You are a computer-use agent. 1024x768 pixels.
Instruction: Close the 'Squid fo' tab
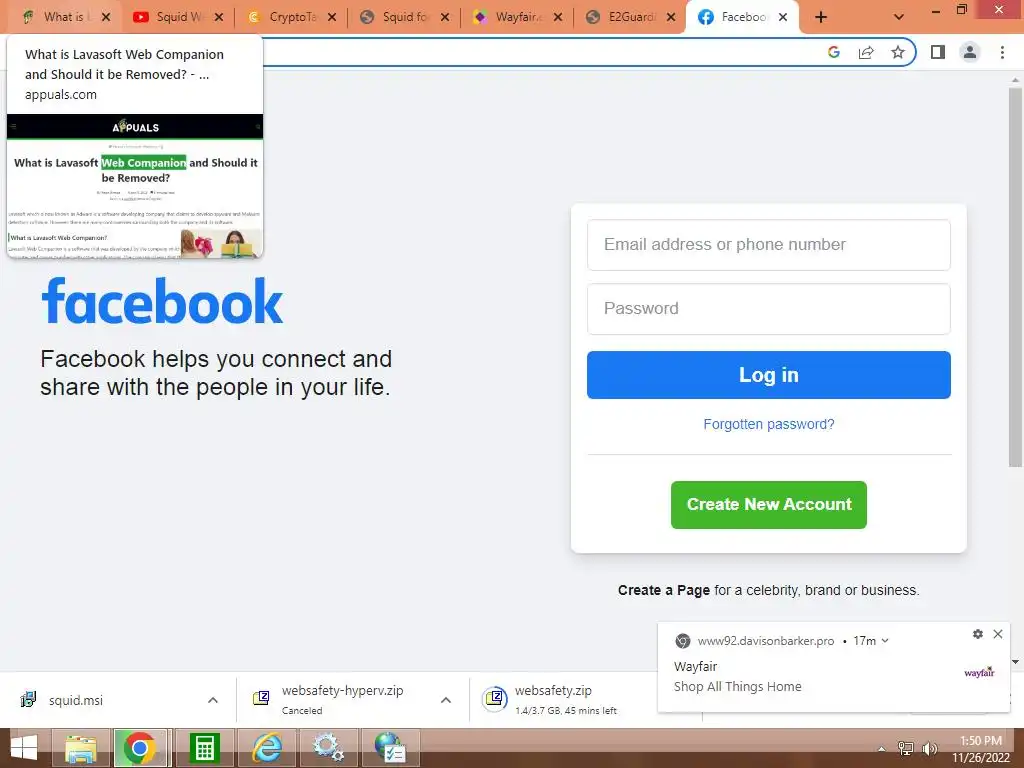click(x=445, y=17)
